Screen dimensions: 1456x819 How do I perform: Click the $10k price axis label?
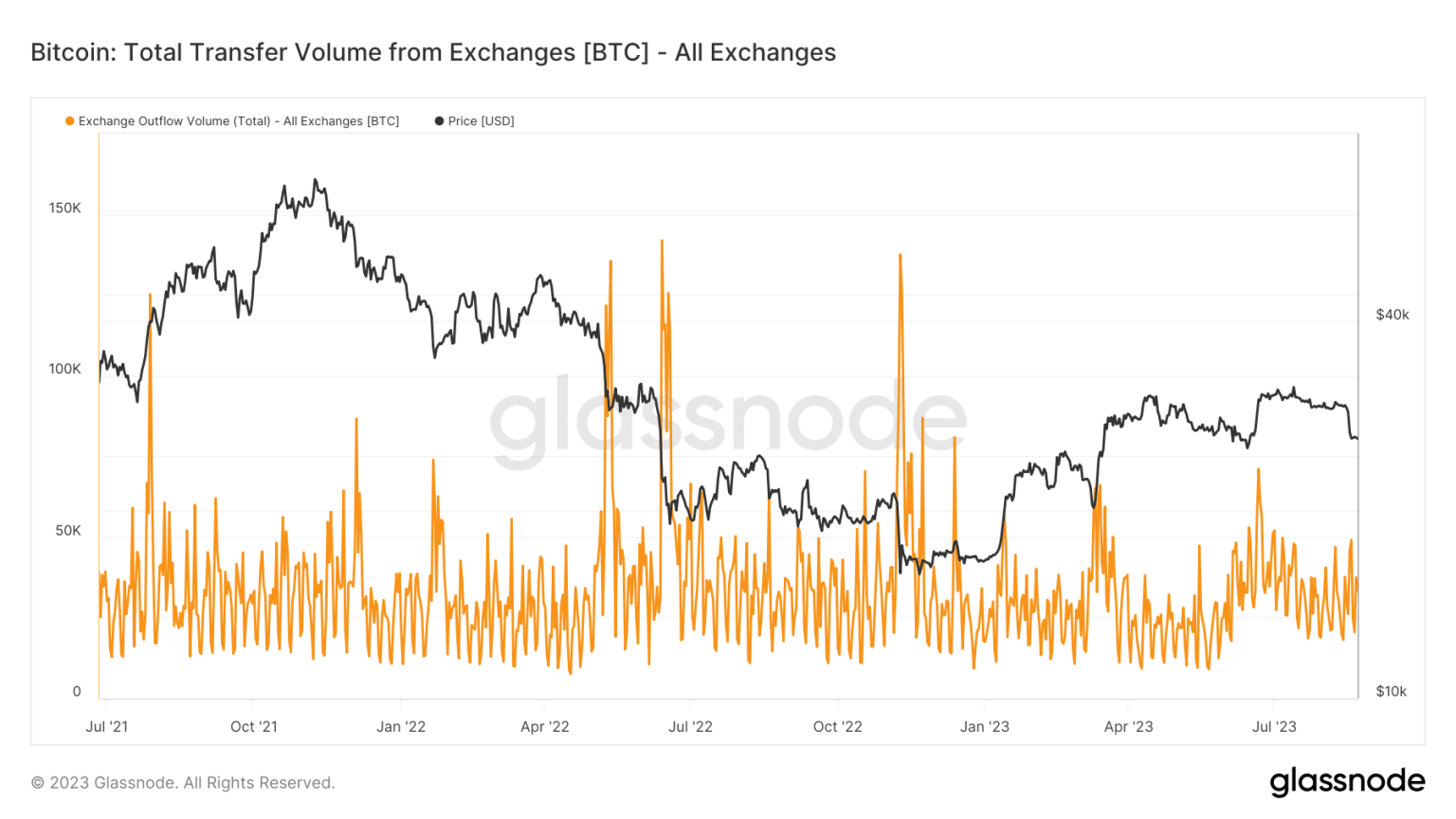pos(1392,692)
